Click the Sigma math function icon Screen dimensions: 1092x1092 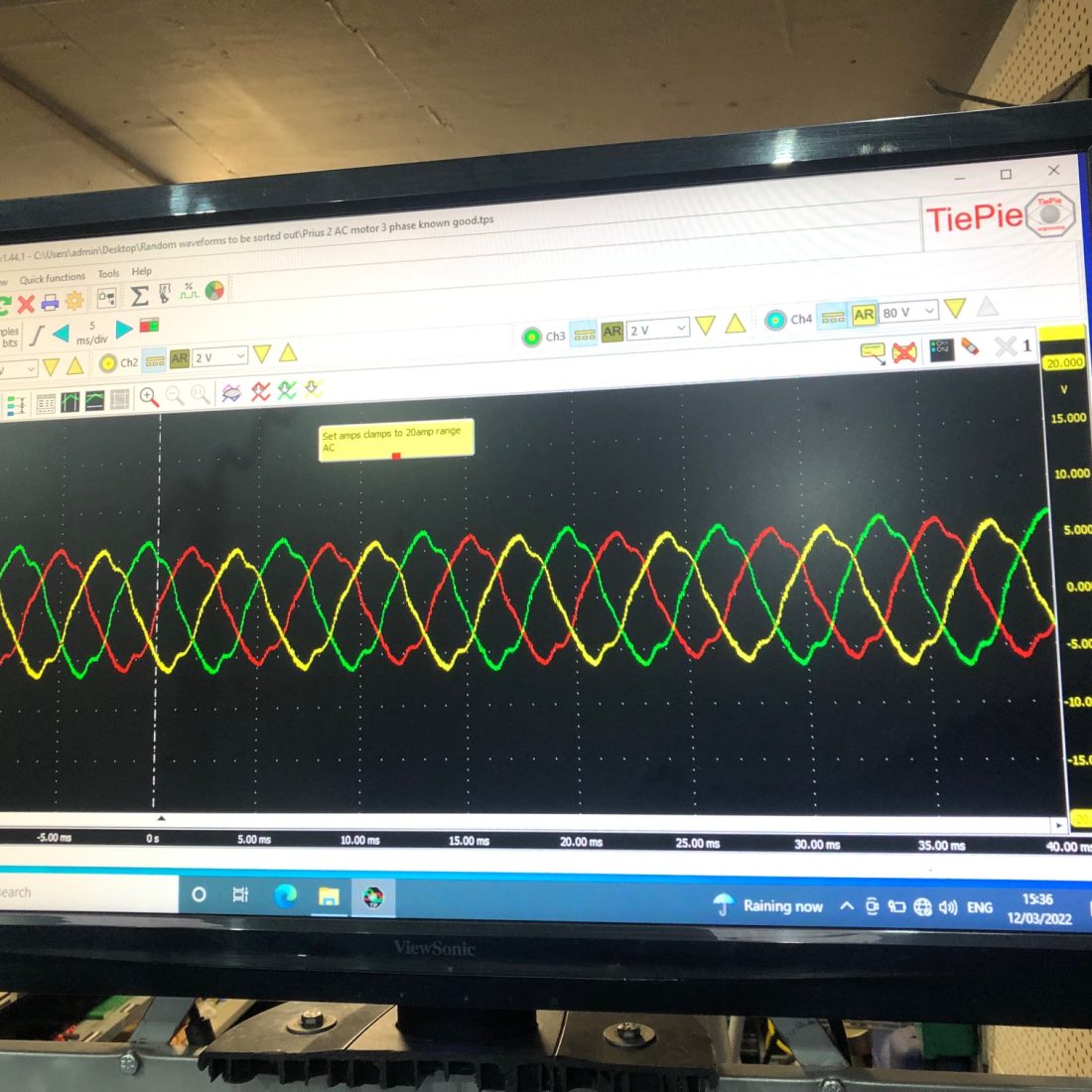point(140,296)
